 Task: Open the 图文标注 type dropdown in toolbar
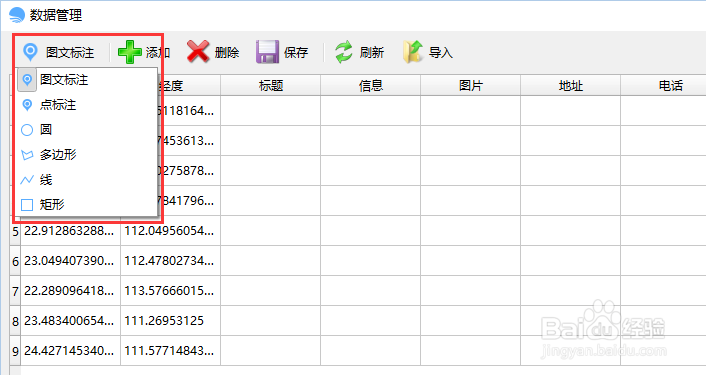point(59,52)
